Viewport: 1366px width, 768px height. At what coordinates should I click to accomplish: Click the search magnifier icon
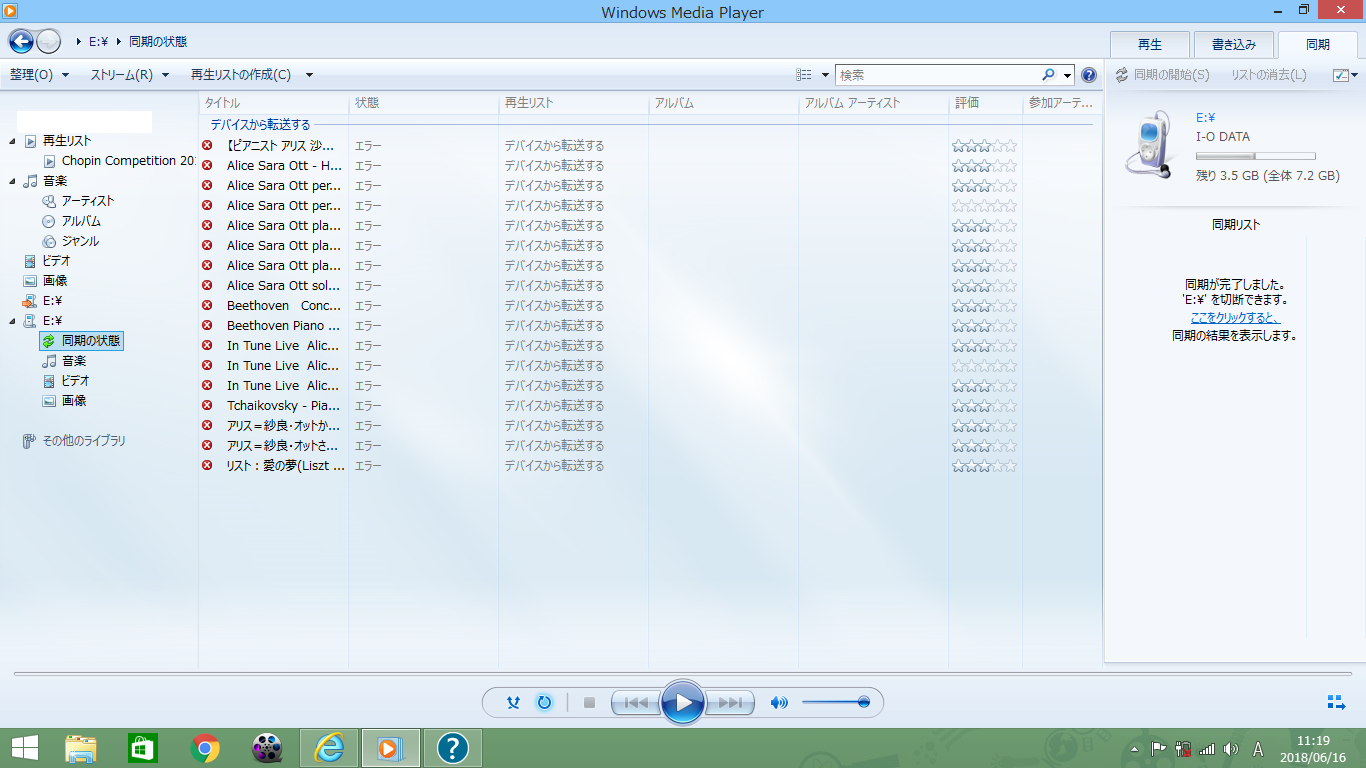pyautogui.click(x=1048, y=75)
